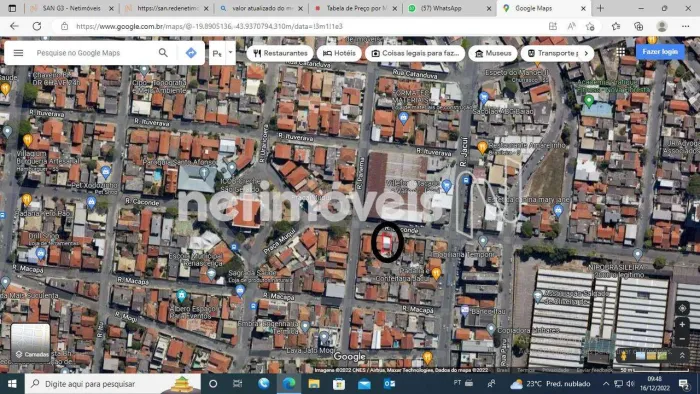Click Restaurantes category chip
The width and height of the screenshot is (700, 394).
point(280,53)
